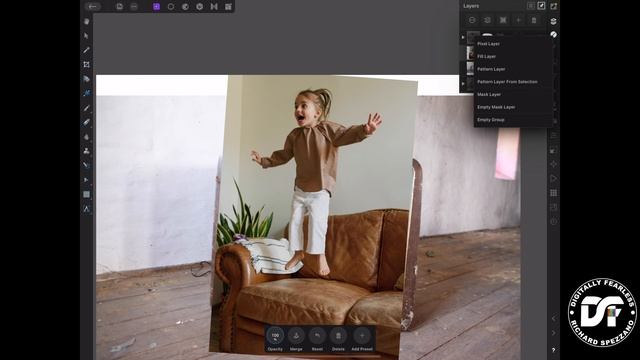Select the Move arrow tool
The width and height of the screenshot is (640, 360).
87,36
